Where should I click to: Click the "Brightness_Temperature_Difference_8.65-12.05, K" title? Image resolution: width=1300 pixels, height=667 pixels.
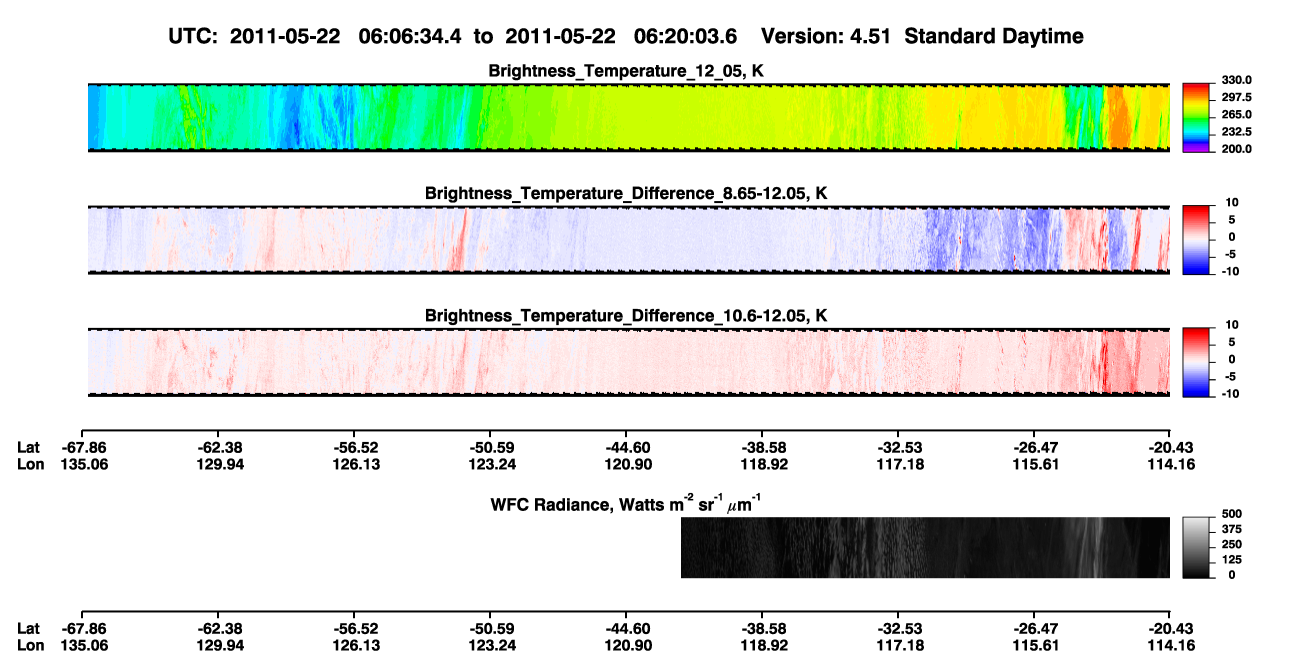point(626,193)
